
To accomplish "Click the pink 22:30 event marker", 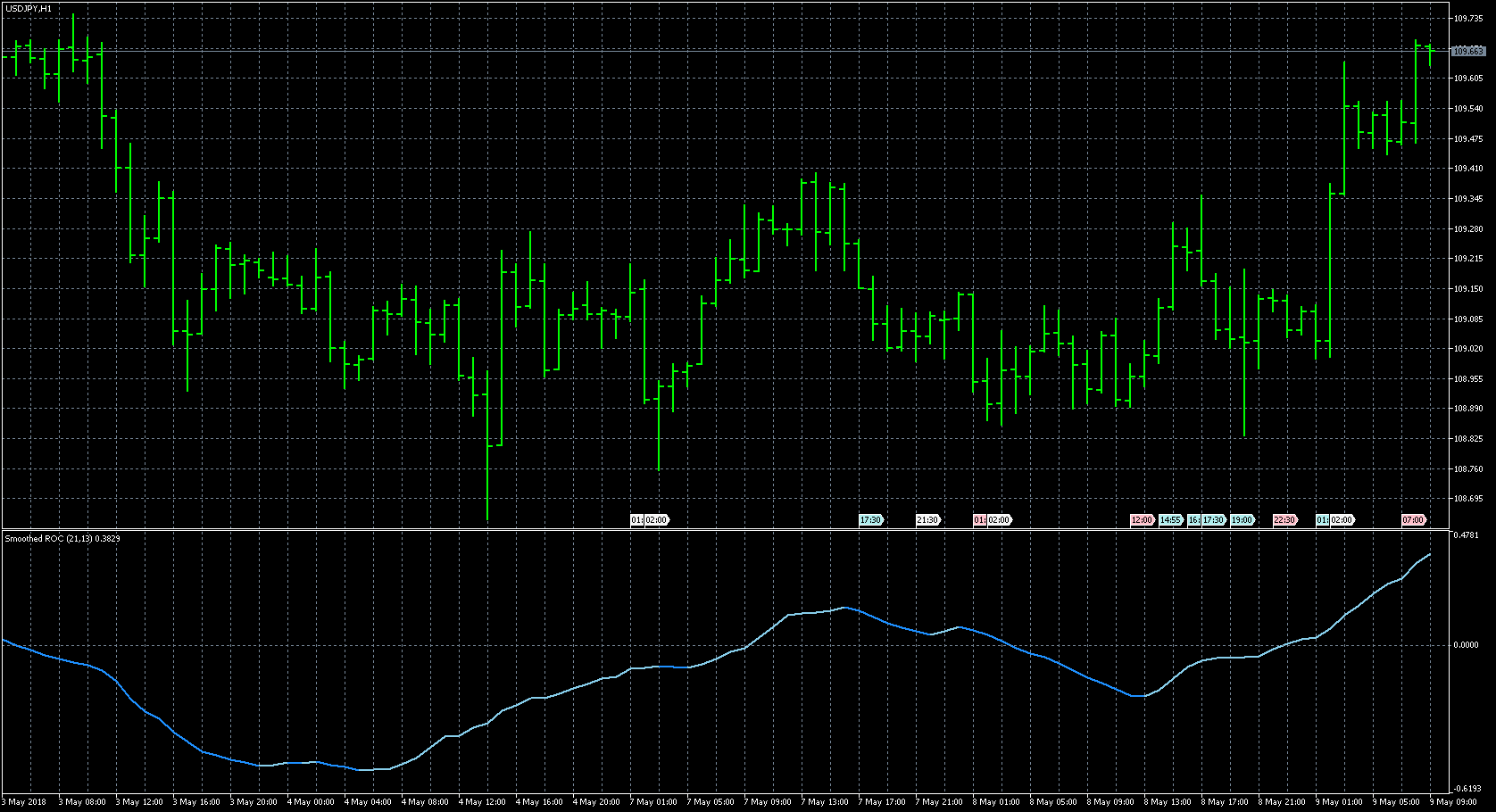I will (x=1284, y=520).
